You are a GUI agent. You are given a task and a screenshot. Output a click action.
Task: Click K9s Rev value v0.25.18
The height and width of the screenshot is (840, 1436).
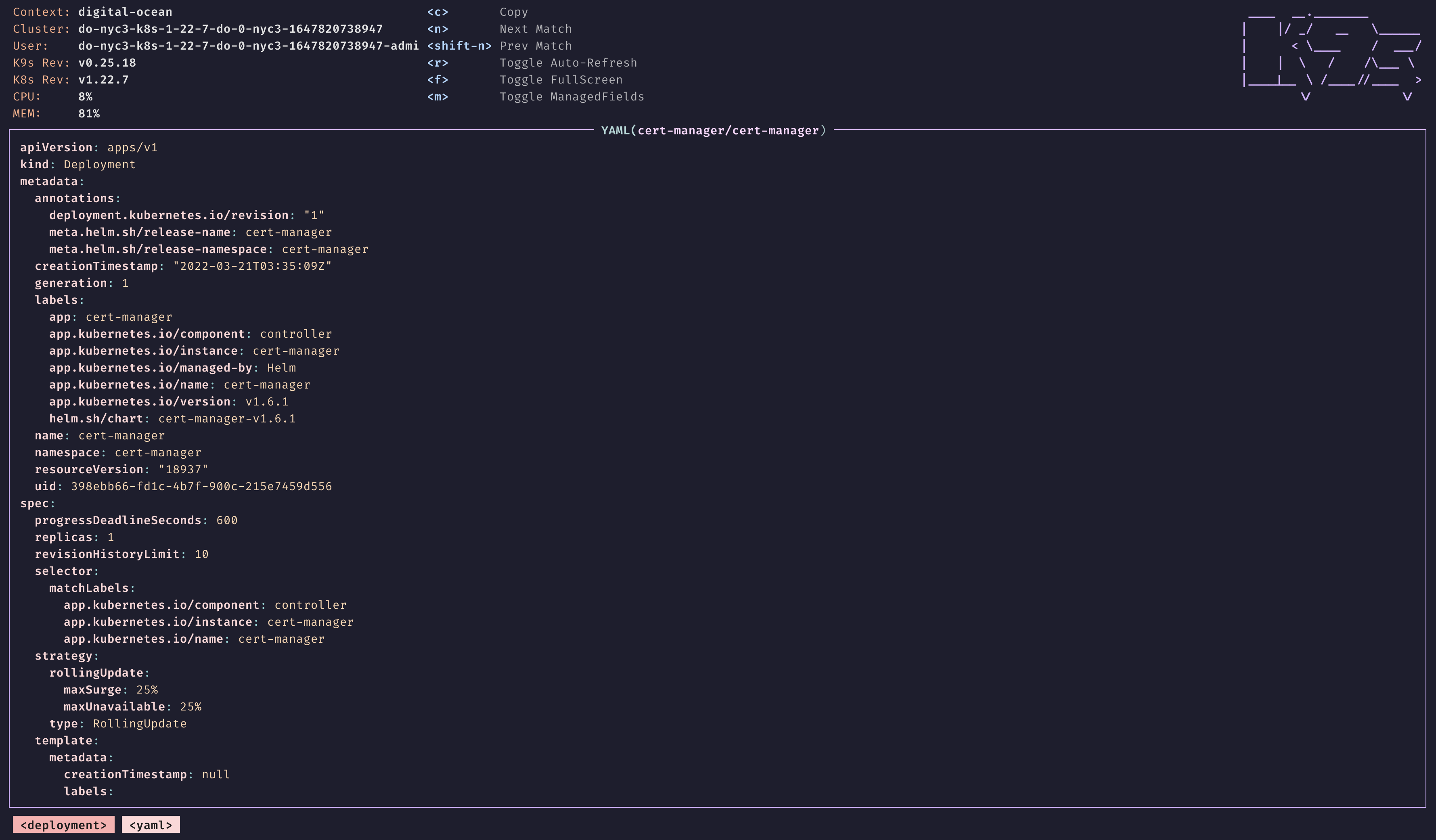tap(107, 63)
